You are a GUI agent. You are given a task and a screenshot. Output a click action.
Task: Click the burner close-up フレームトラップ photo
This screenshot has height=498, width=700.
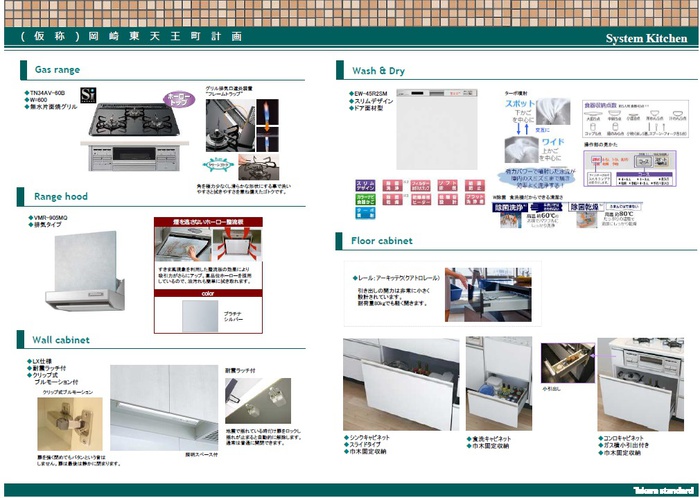pos(230,125)
